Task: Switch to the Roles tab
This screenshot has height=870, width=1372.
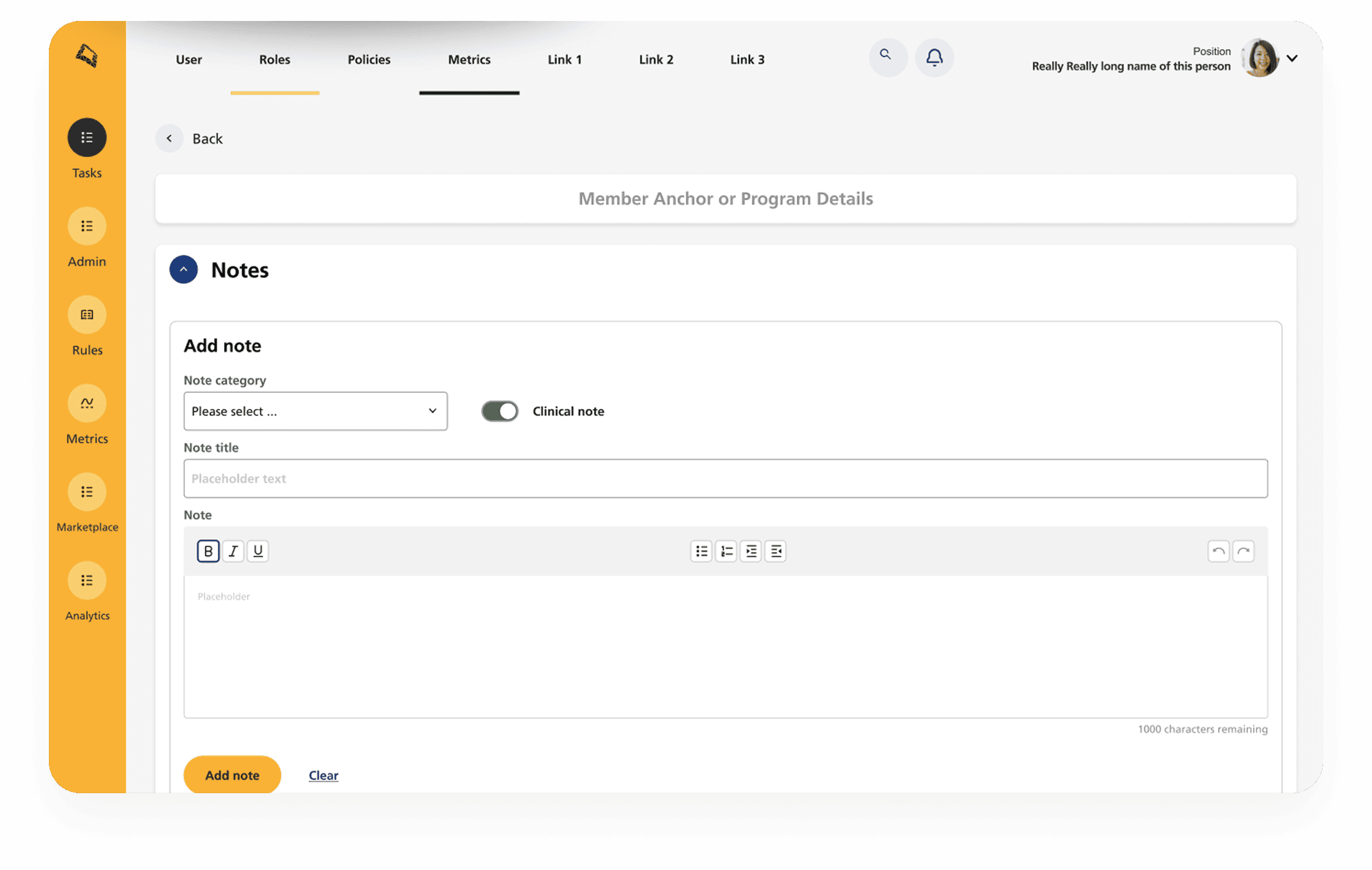Action: click(x=275, y=59)
